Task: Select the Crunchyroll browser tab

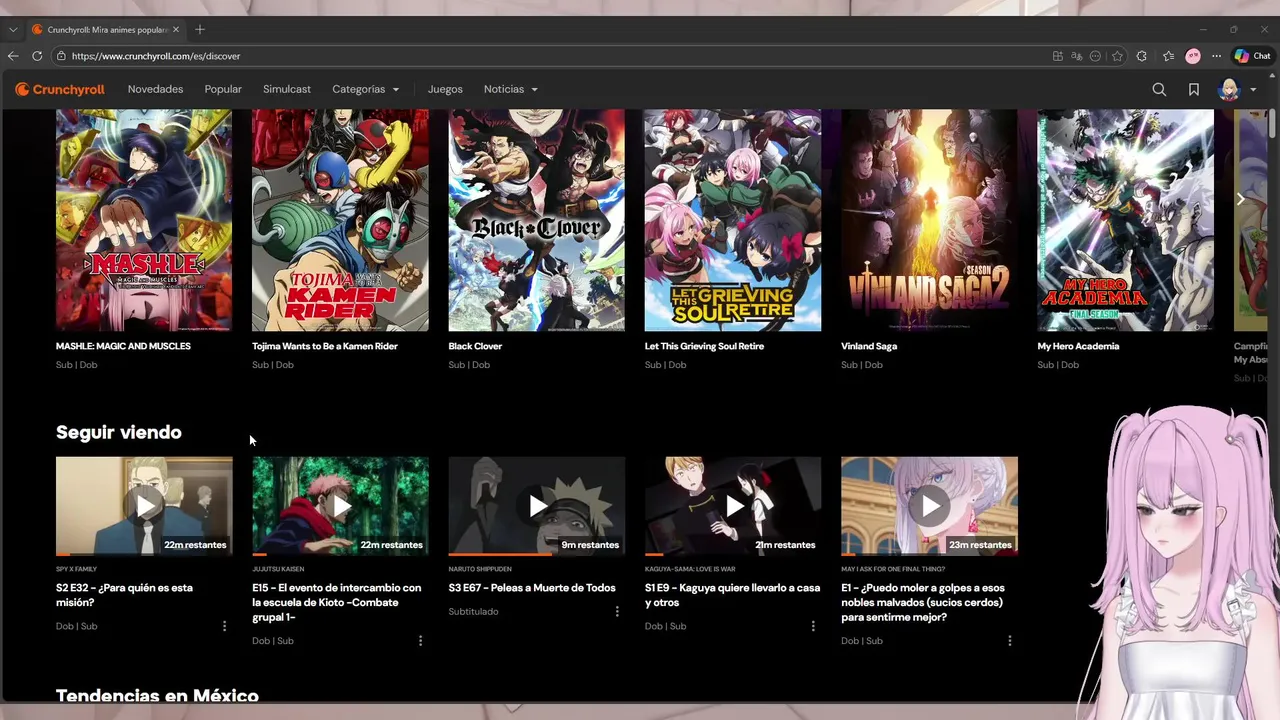Action: click(105, 29)
